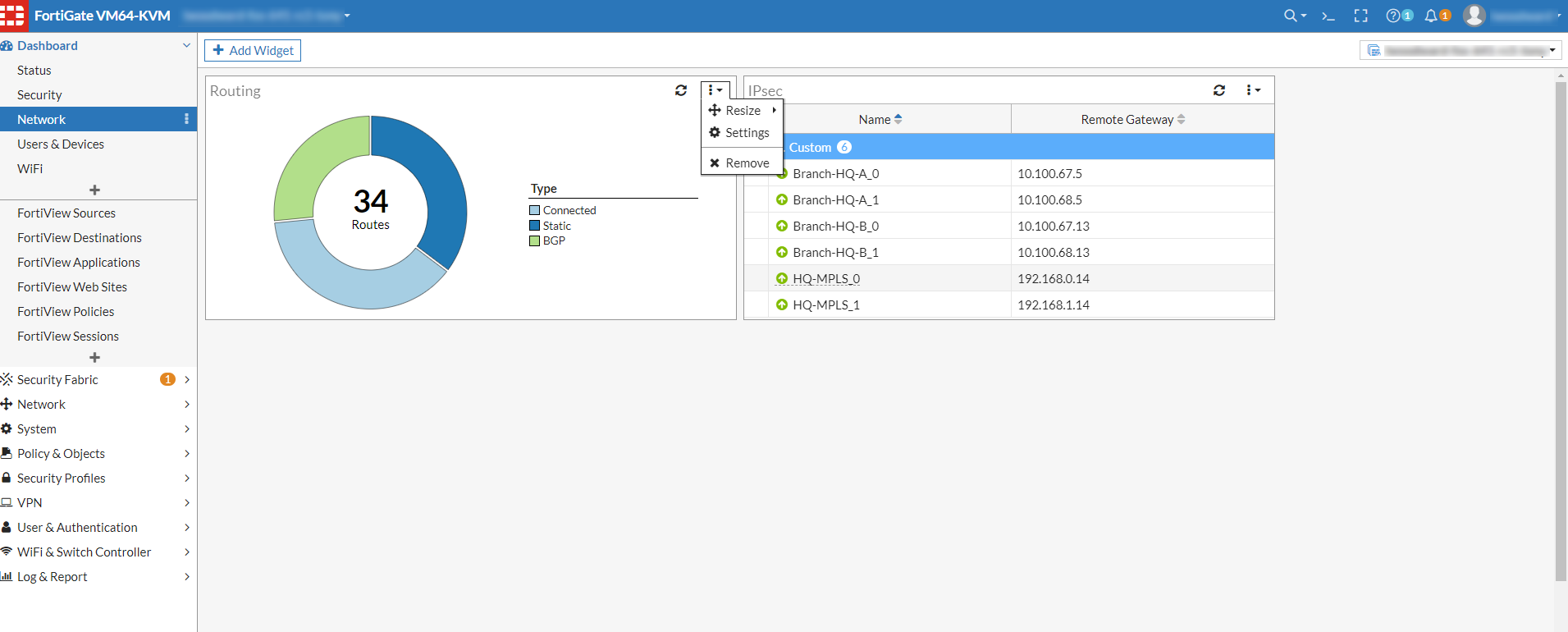The image size is (1568, 632).
Task: Select the Branch-HQ-A_0 tunnel name
Action: (x=835, y=173)
